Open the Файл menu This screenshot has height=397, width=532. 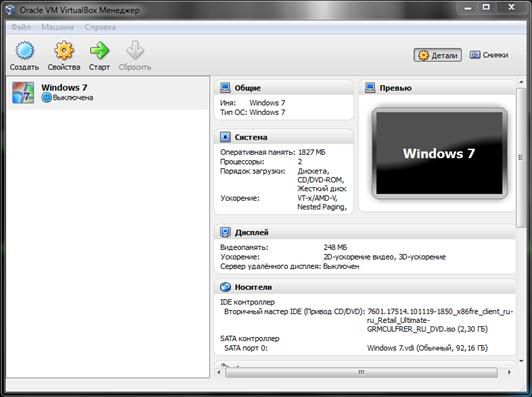point(21,27)
